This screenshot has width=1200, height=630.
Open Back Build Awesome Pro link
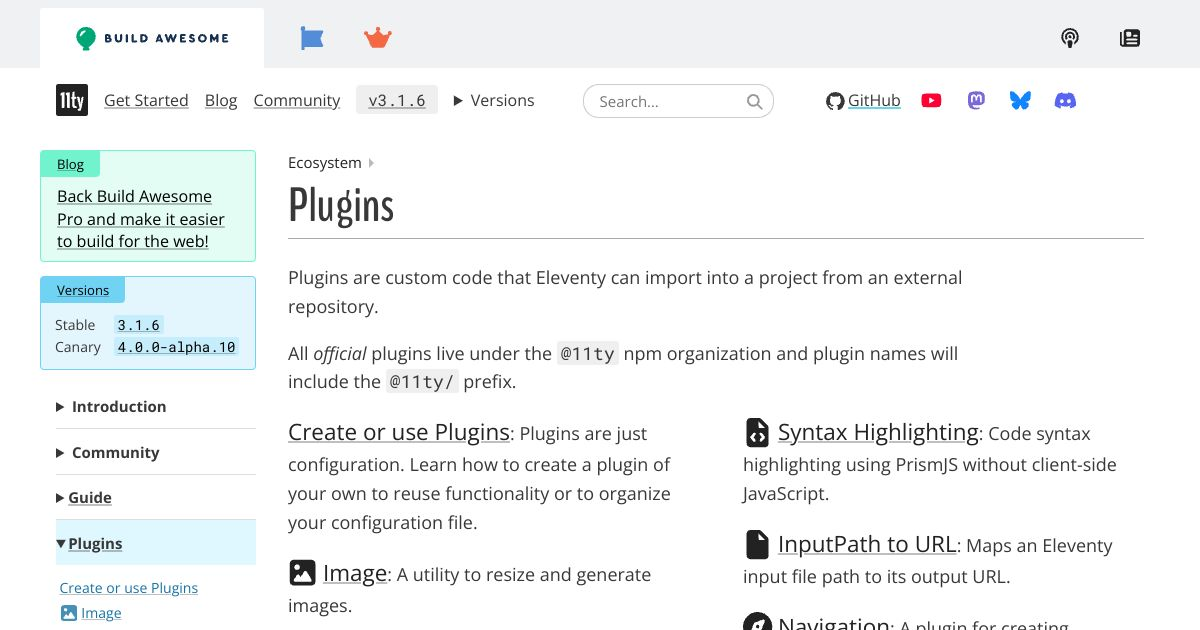tap(141, 219)
